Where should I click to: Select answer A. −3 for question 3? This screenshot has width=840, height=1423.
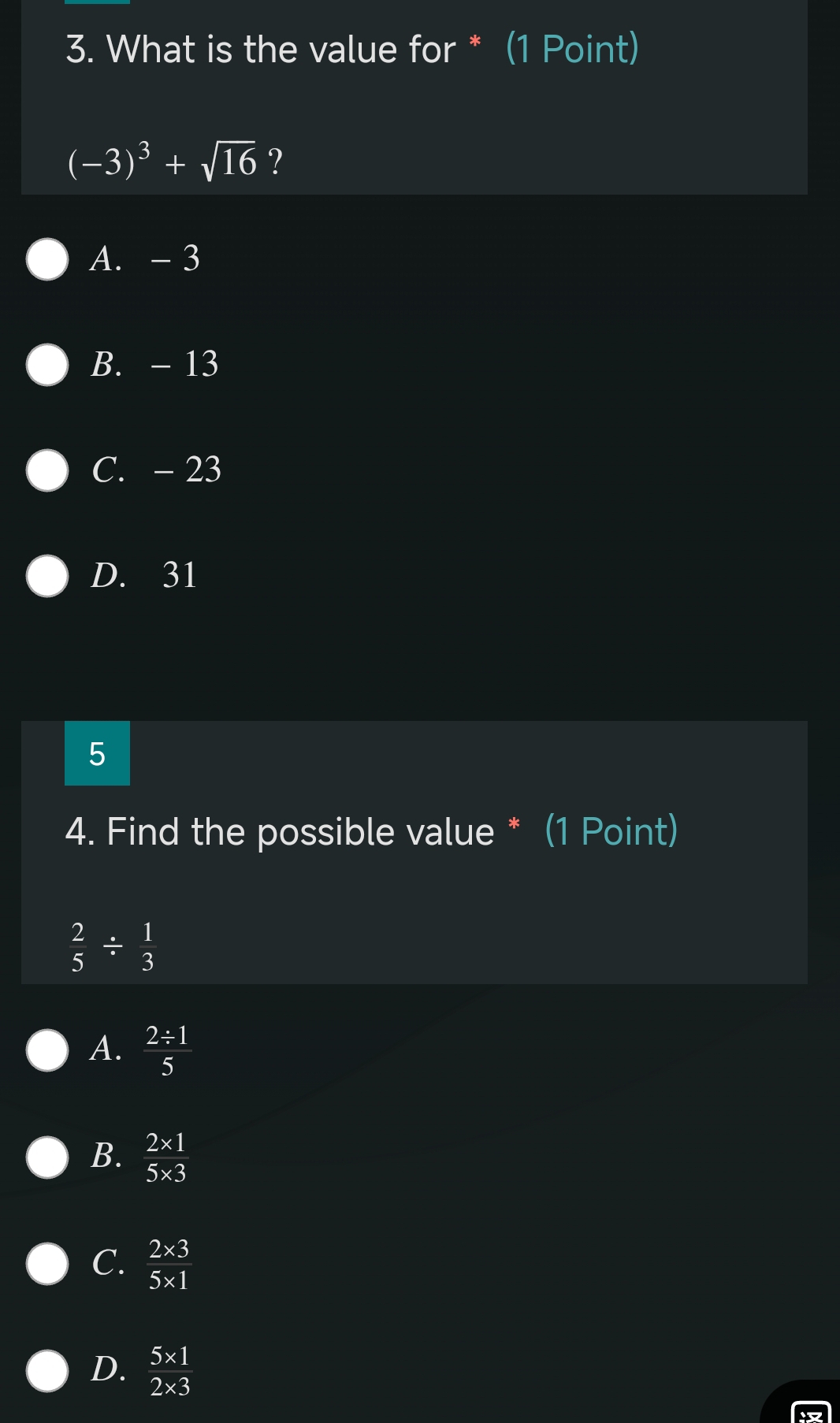click(46, 259)
